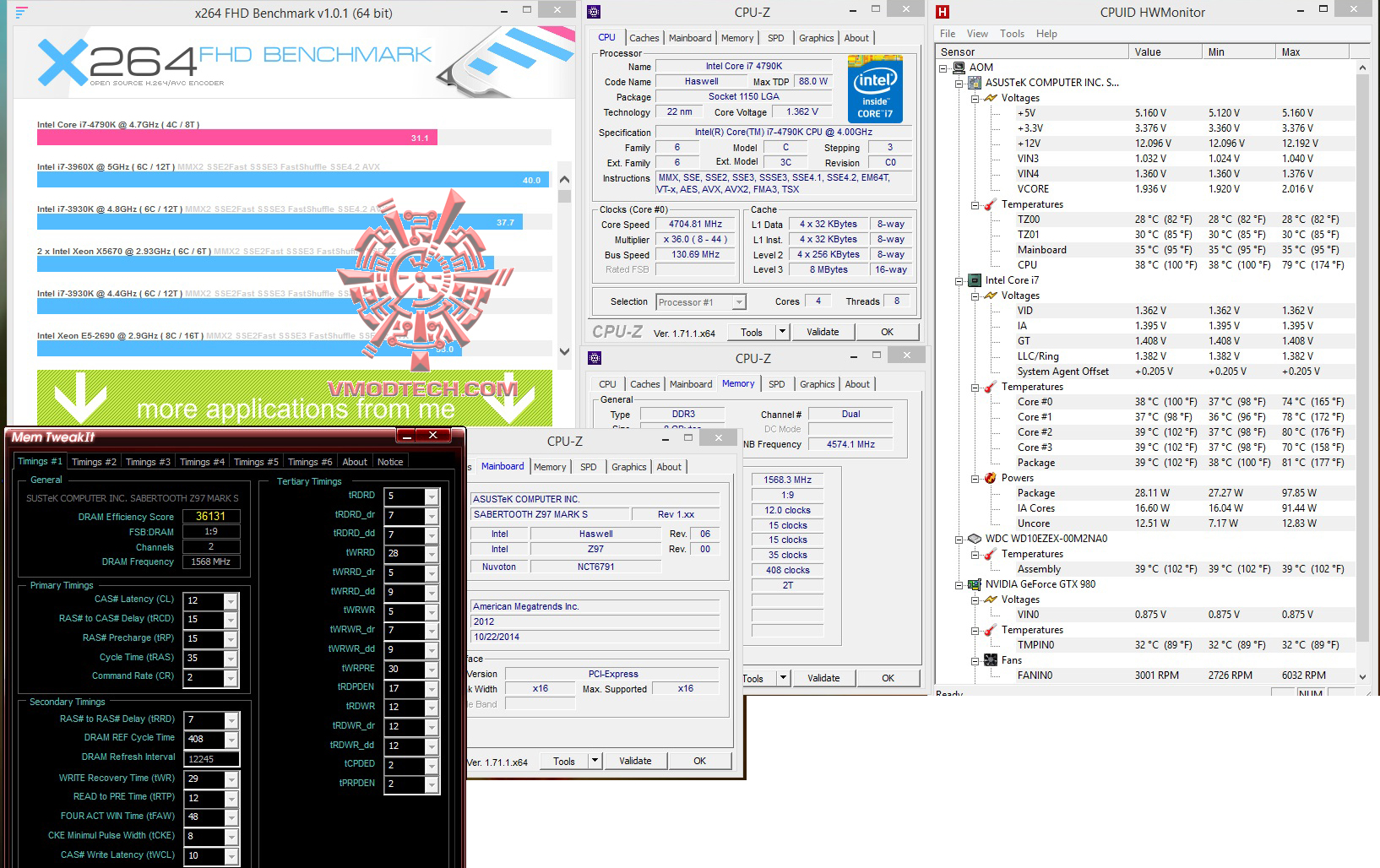Click the thermometer icon for Intel Core i7 Temperatures
The height and width of the screenshot is (868, 1380).
(x=991, y=387)
